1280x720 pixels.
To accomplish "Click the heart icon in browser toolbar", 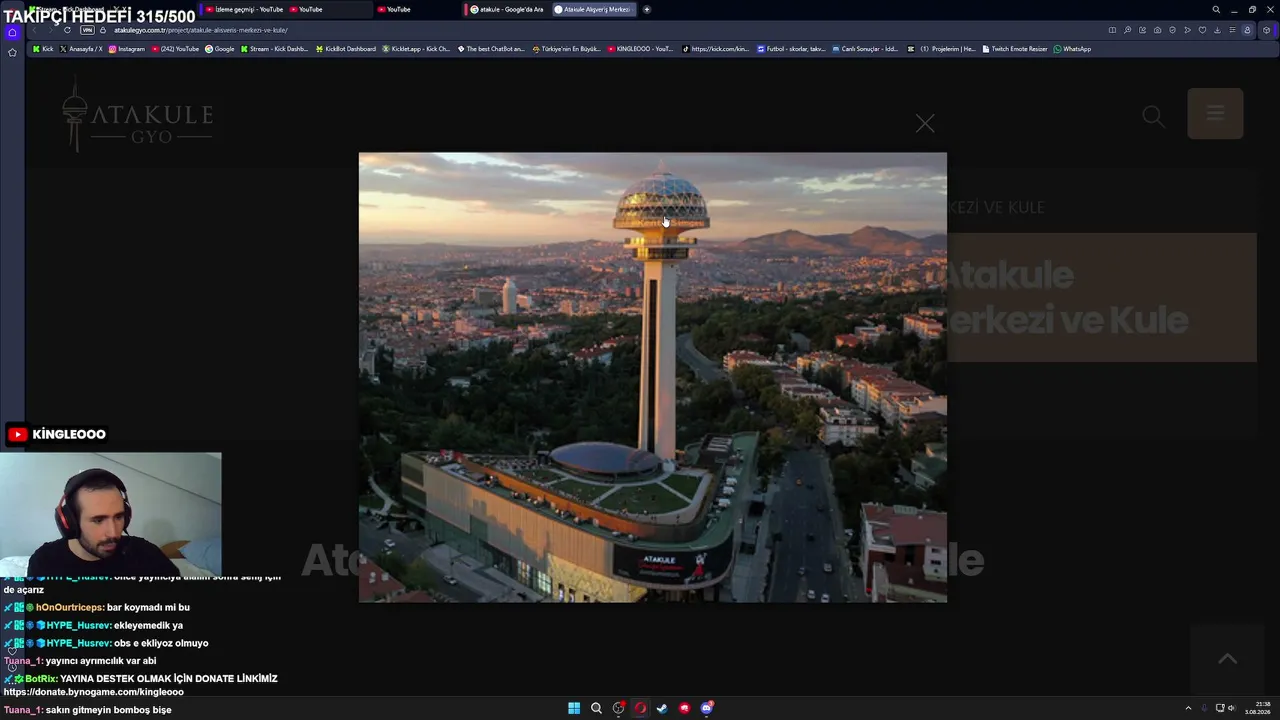I will pos(1202,30).
